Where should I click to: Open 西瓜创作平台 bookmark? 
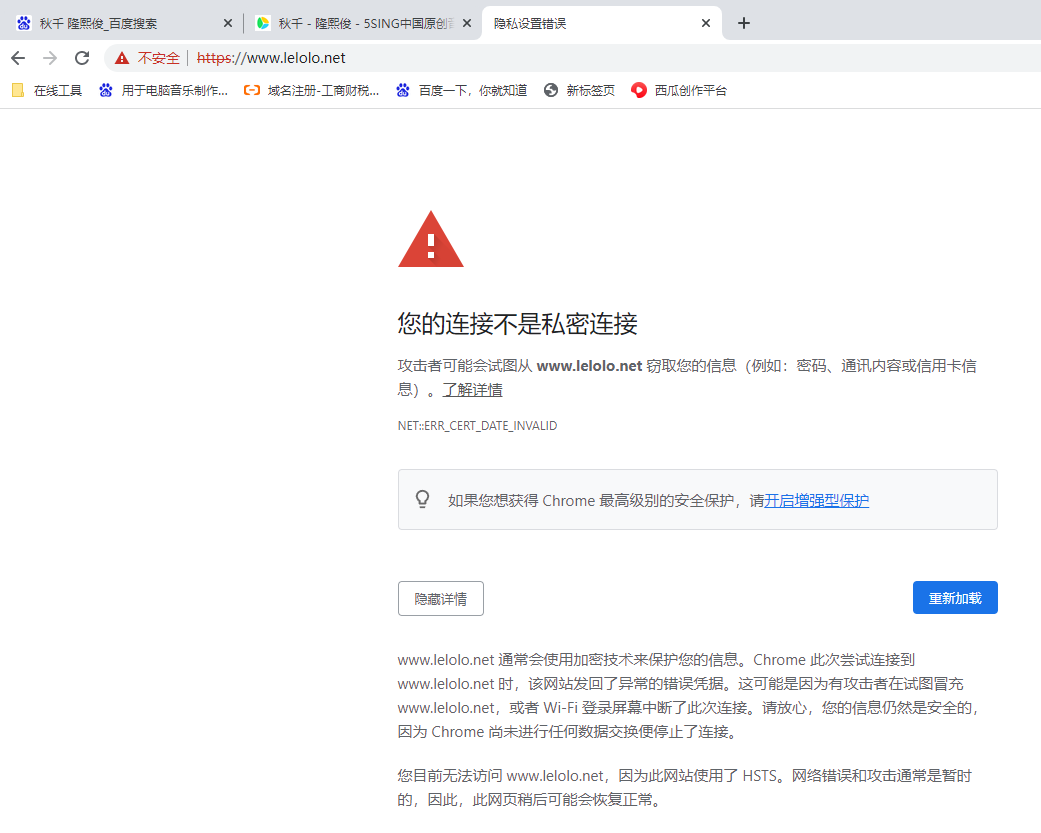point(679,90)
